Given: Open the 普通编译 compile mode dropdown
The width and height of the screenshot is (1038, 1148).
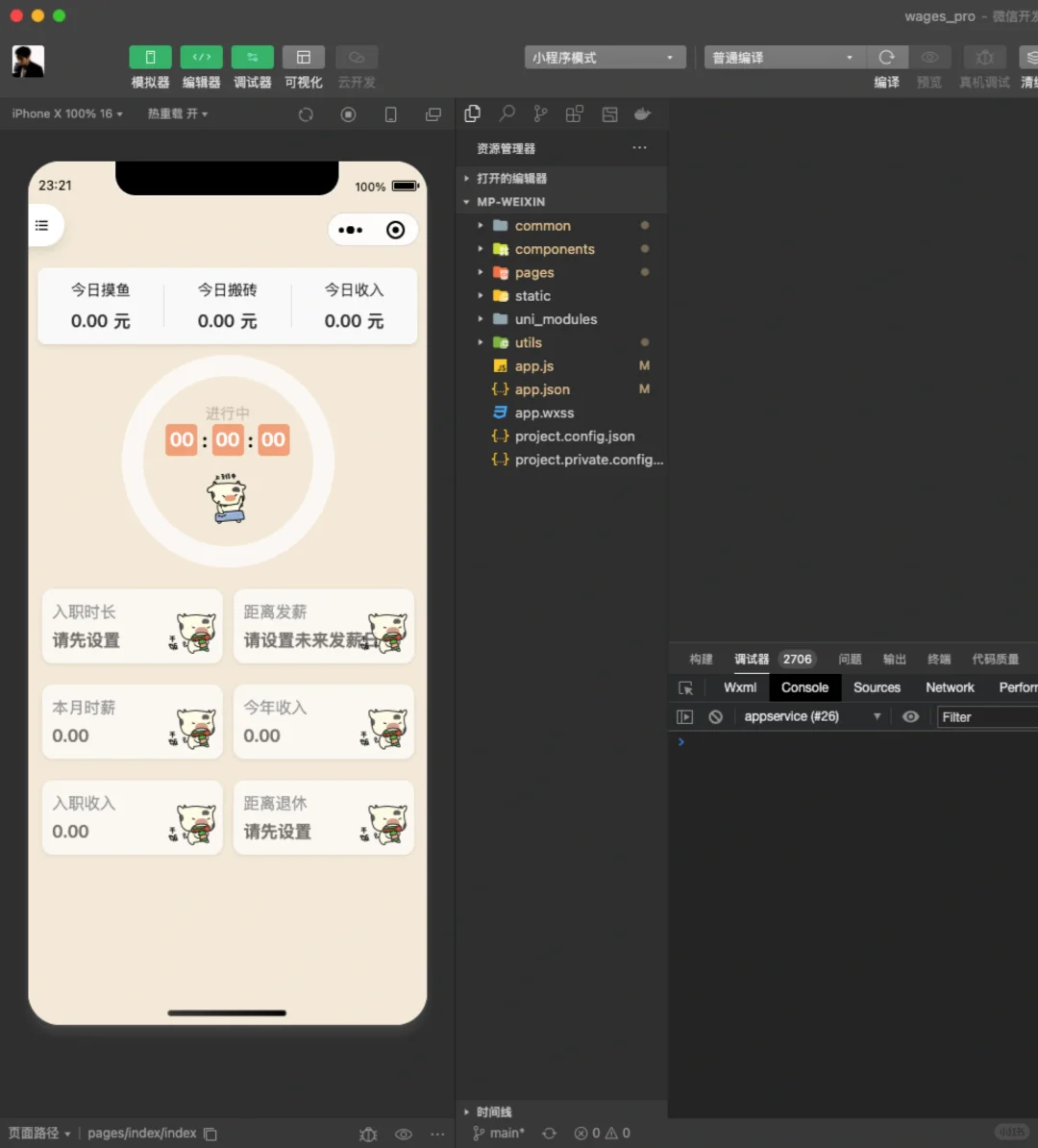Looking at the screenshot, I should (783, 57).
